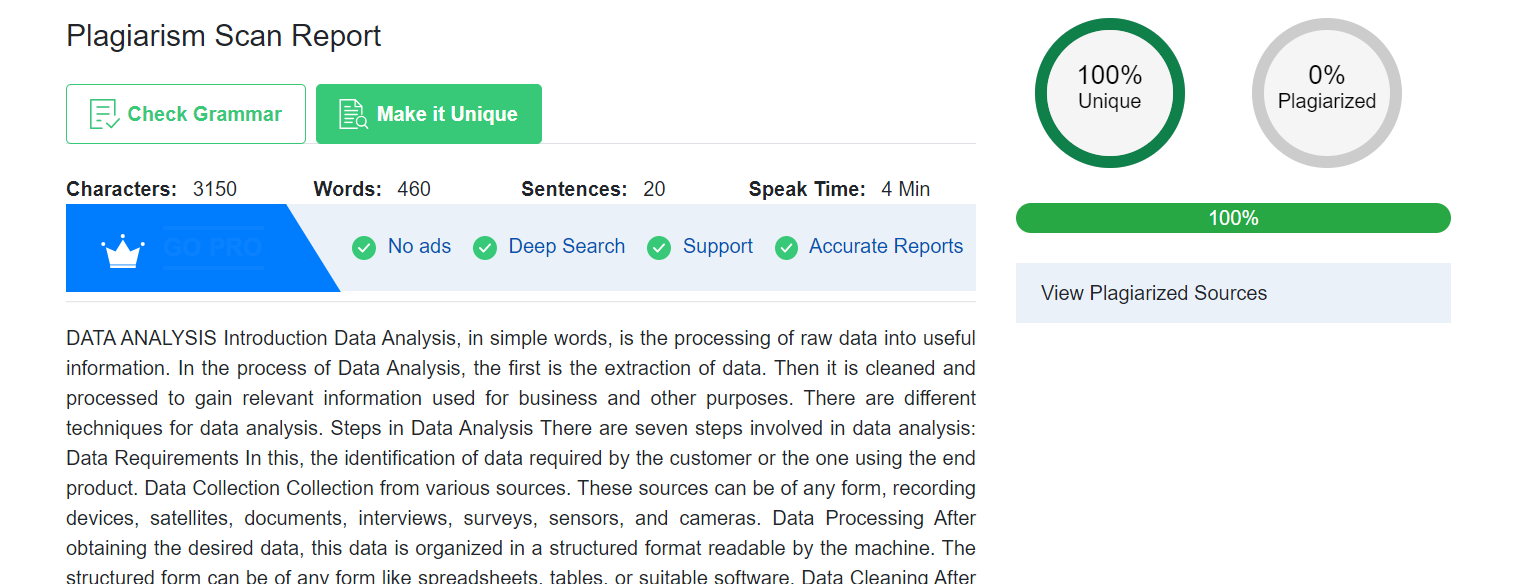Select the 0% Plagiarized circle indicator
This screenshot has width=1513, height=584.
click(1326, 93)
